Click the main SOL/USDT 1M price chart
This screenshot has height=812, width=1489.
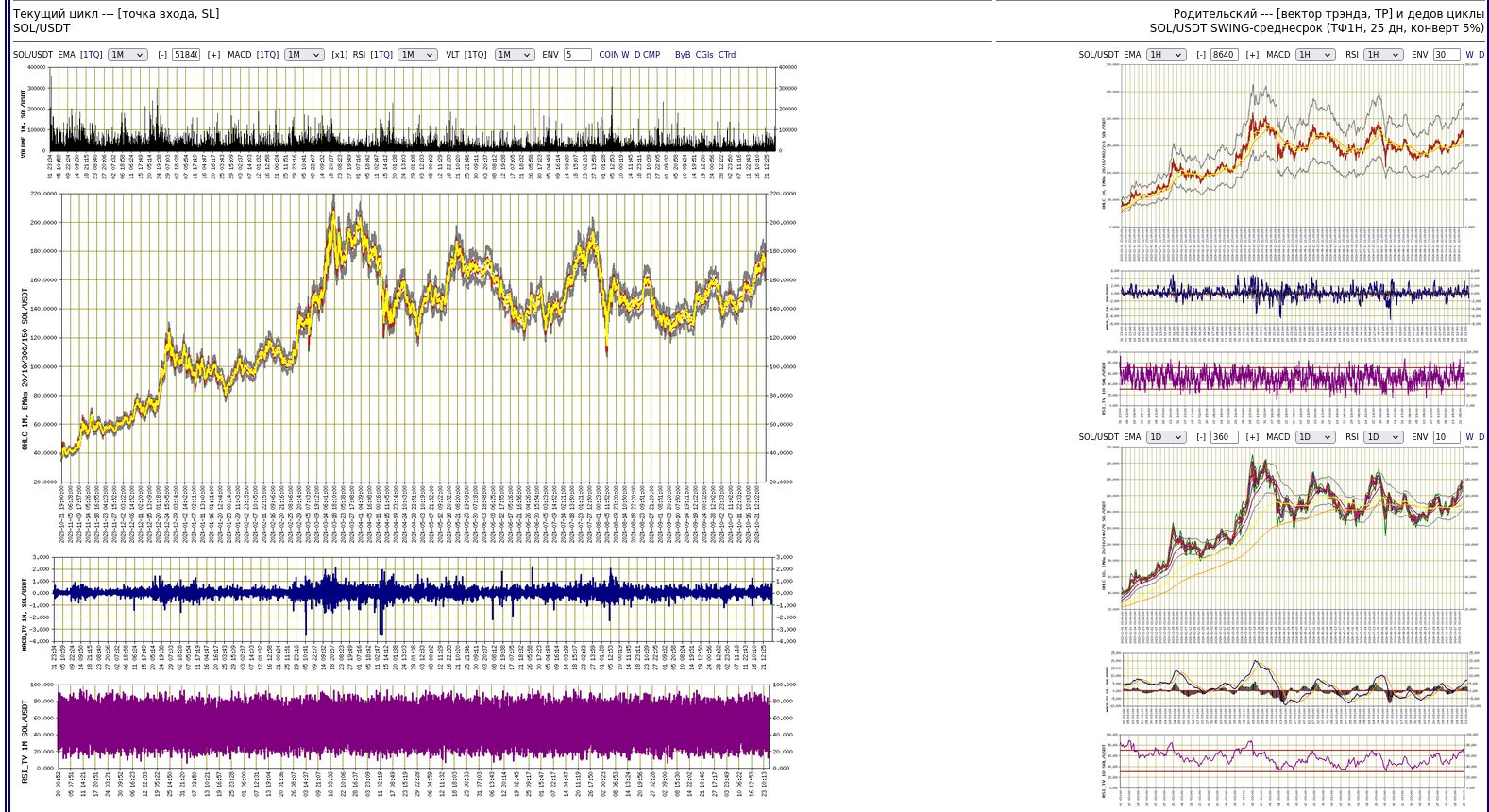[x=412, y=337]
